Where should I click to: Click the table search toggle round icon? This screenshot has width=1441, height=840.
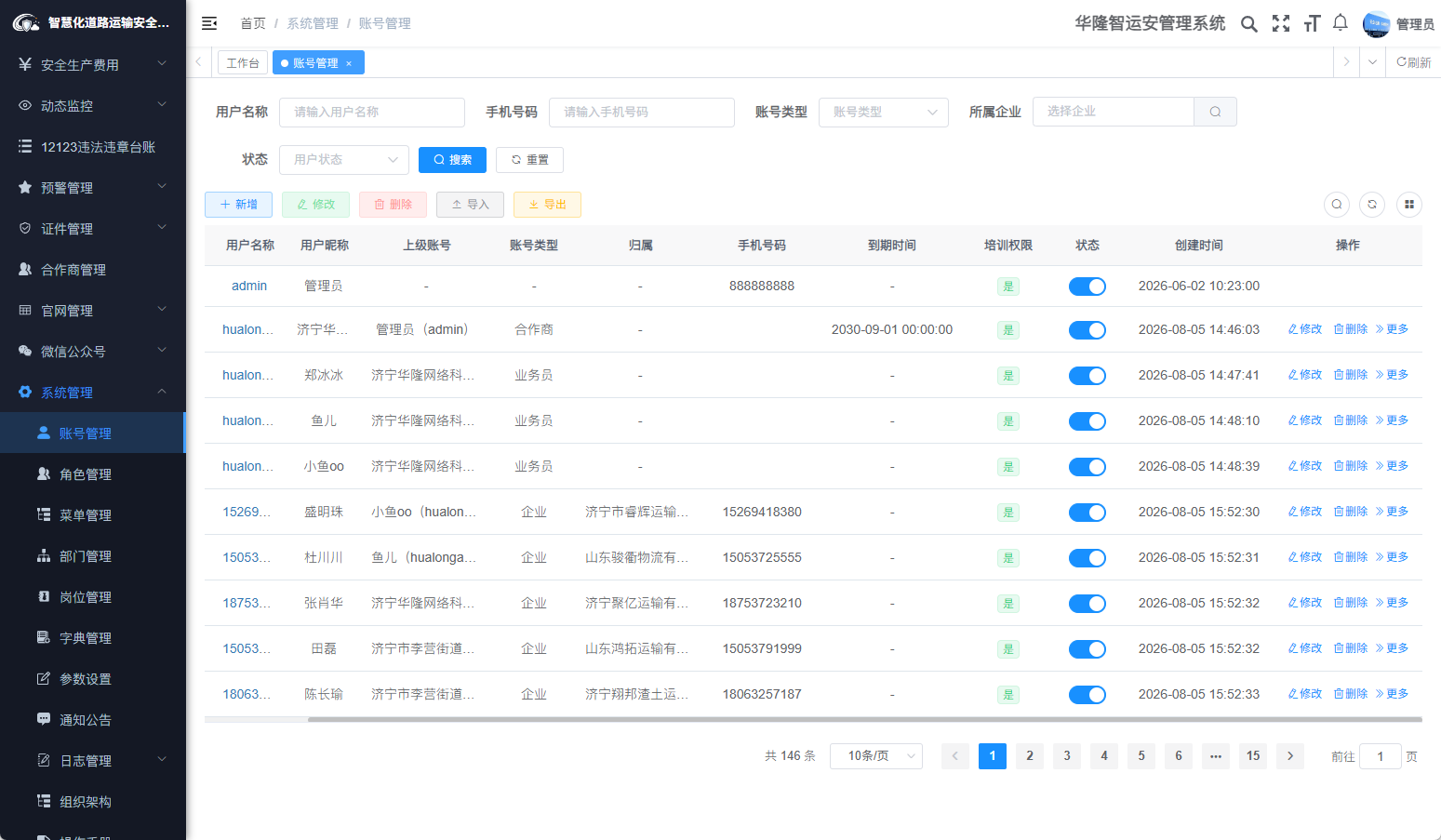[1337, 205]
